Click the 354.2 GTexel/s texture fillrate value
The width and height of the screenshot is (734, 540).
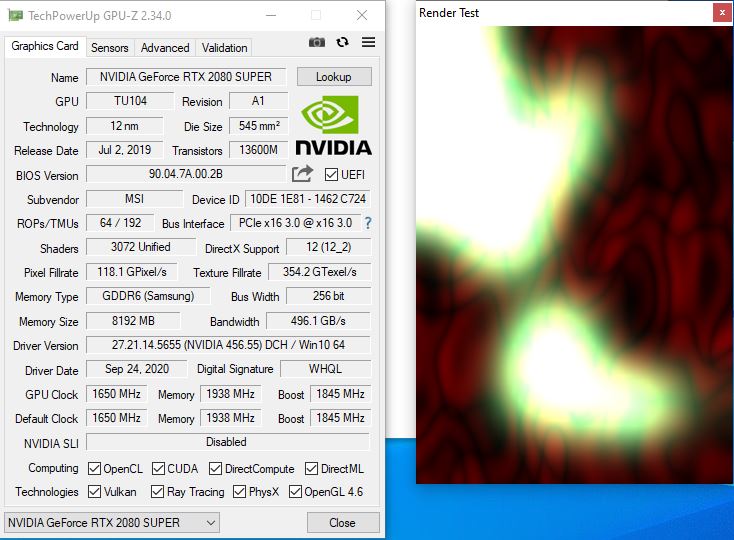[320, 272]
